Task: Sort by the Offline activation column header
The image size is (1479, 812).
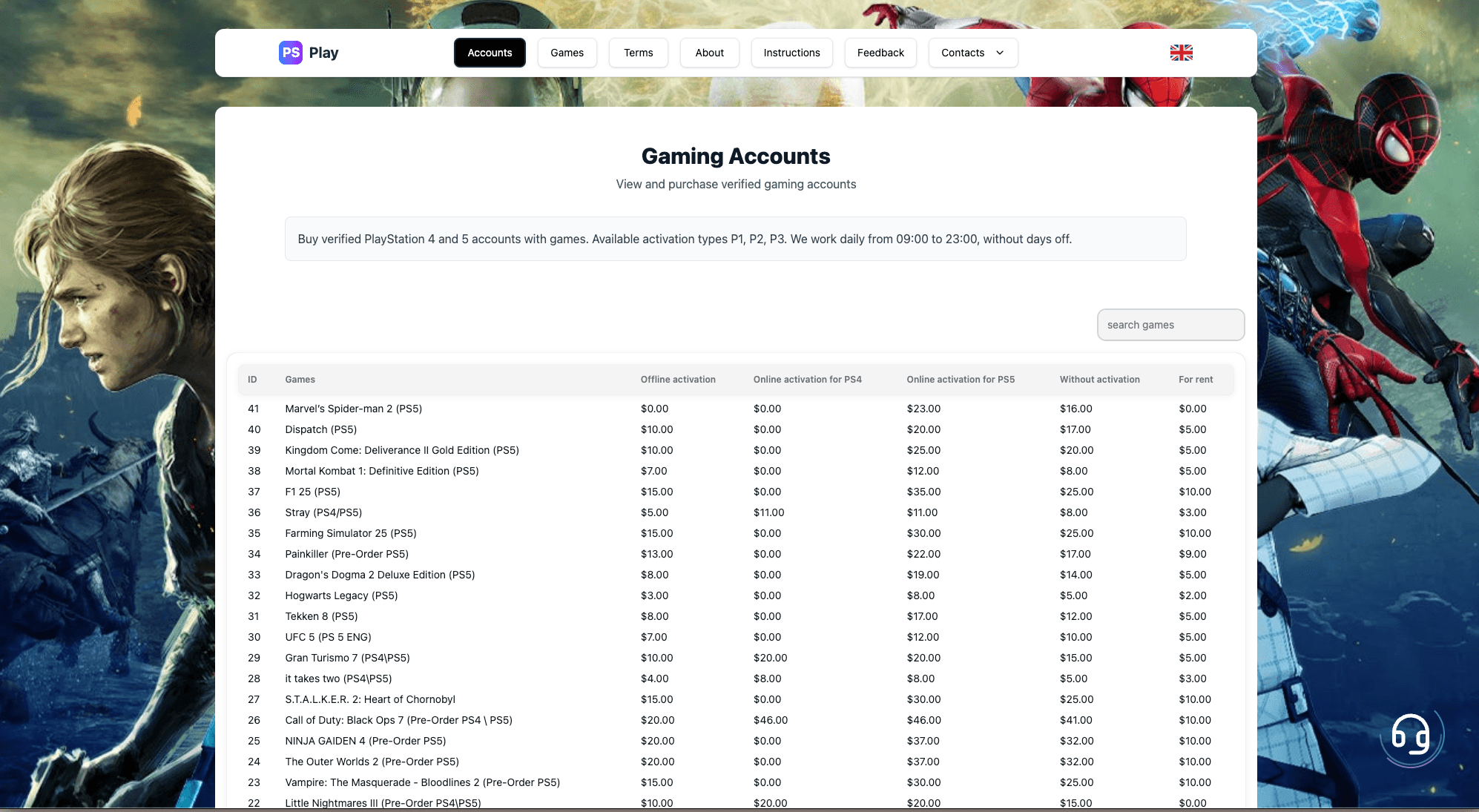Action: coord(678,380)
